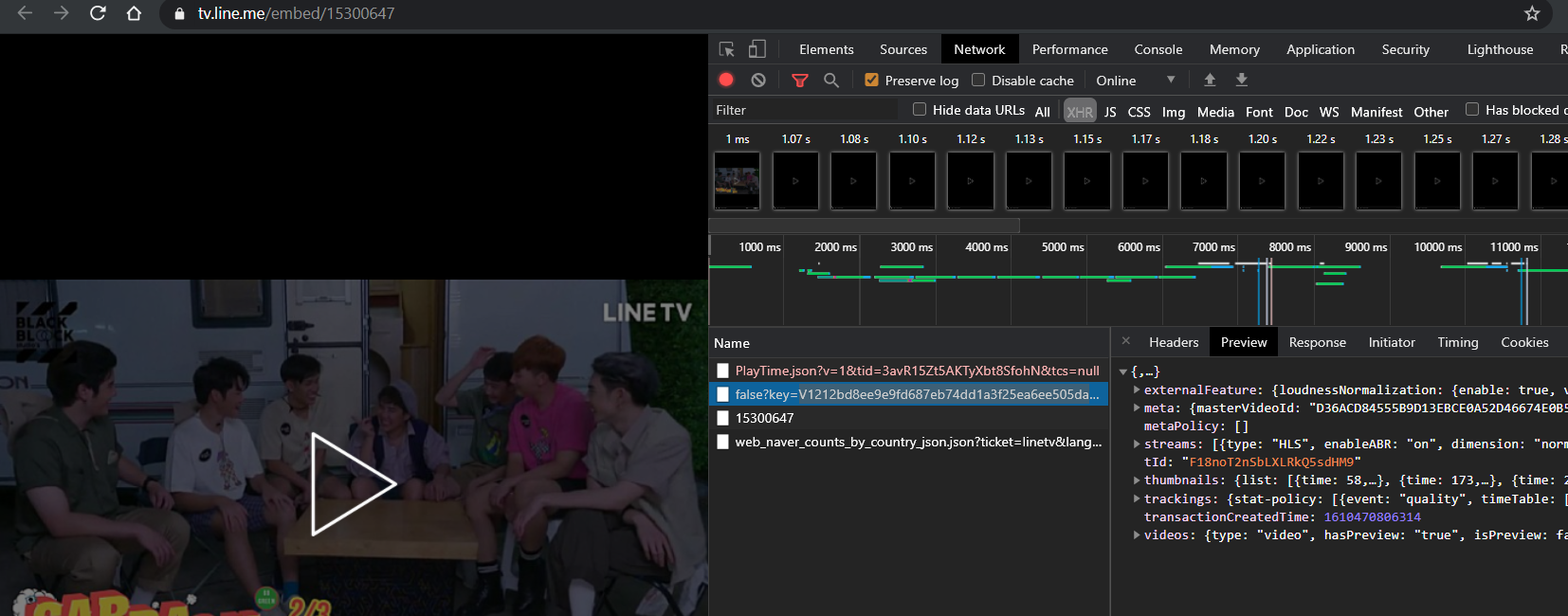The height and width of the screenshot is (616, 1568).
Task: Open the network search magnifier
Action: [831, 81]
